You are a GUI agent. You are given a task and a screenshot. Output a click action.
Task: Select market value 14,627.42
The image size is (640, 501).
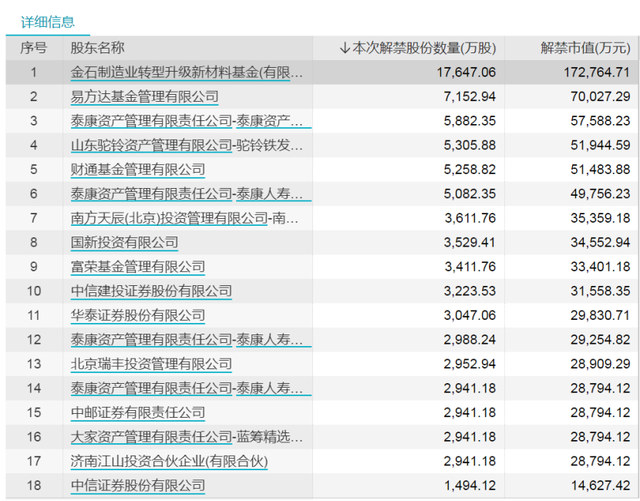click(x=600, y=485)
